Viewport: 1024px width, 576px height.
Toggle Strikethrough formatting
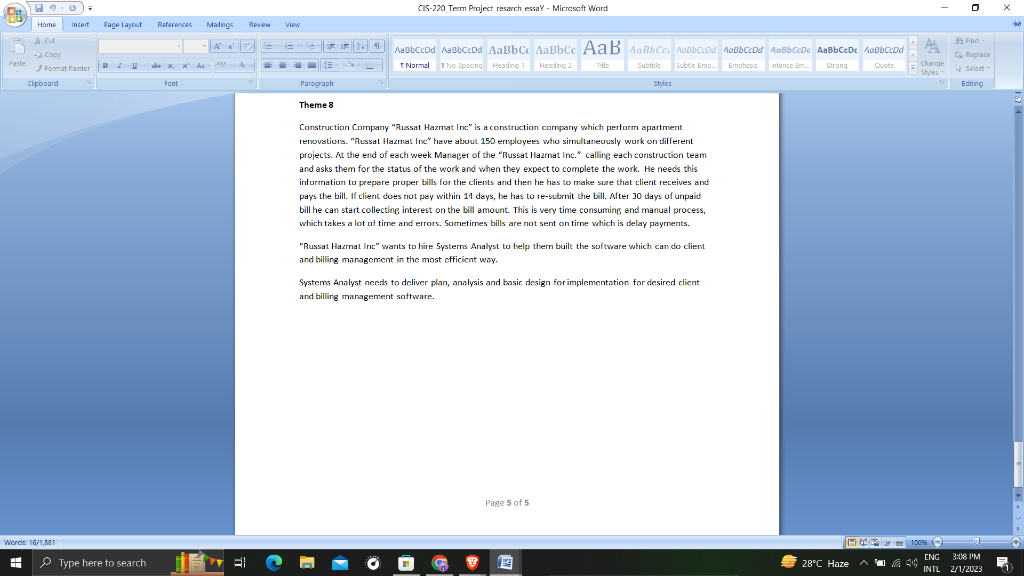[155, 65]
